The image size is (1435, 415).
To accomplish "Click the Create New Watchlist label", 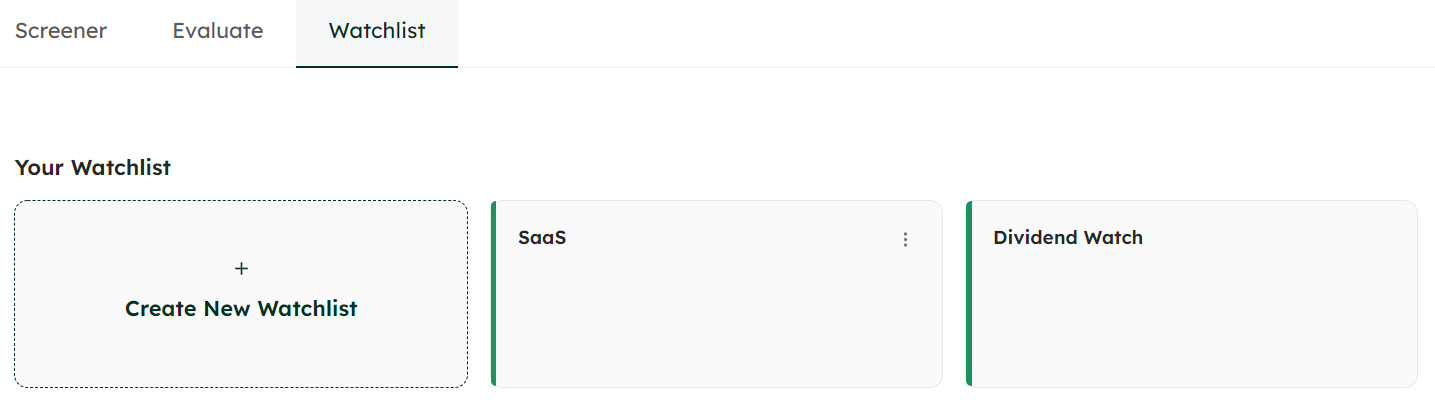I will (241, 309).
